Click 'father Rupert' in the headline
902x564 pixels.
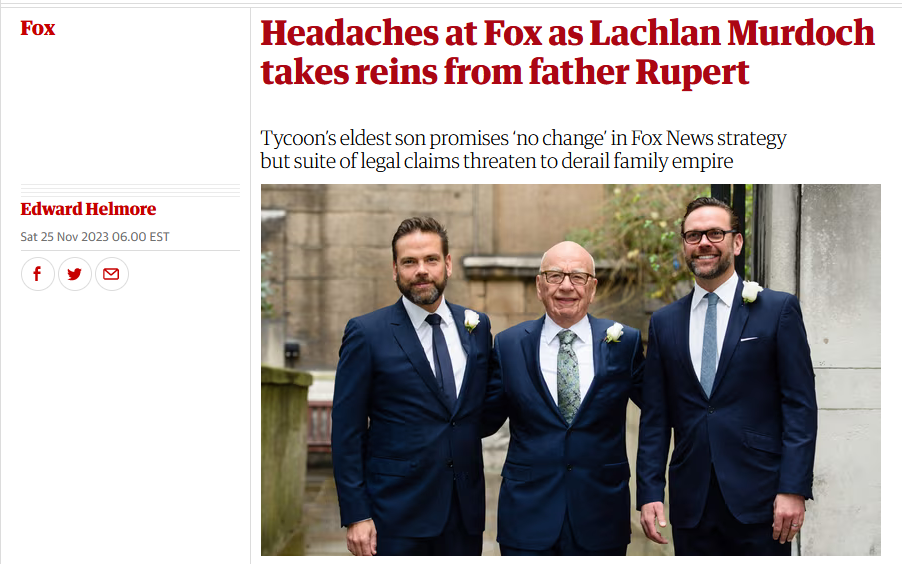point(639,72)
